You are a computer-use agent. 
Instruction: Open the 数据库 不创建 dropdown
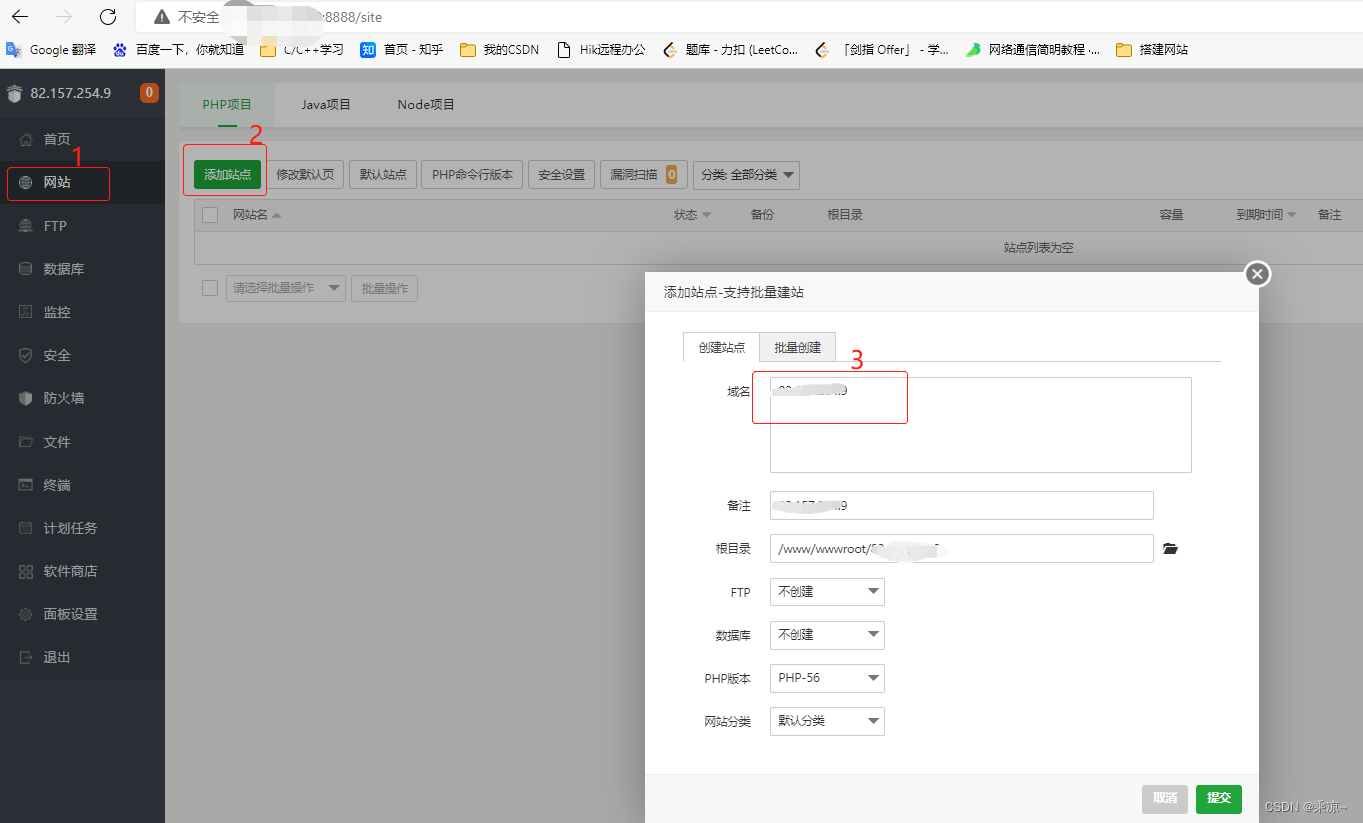827,635
